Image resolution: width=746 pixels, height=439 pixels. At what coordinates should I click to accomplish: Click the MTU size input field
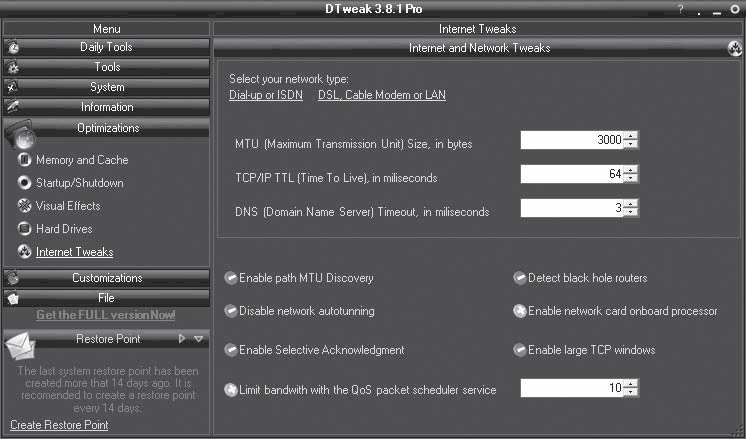pos(572,140)
